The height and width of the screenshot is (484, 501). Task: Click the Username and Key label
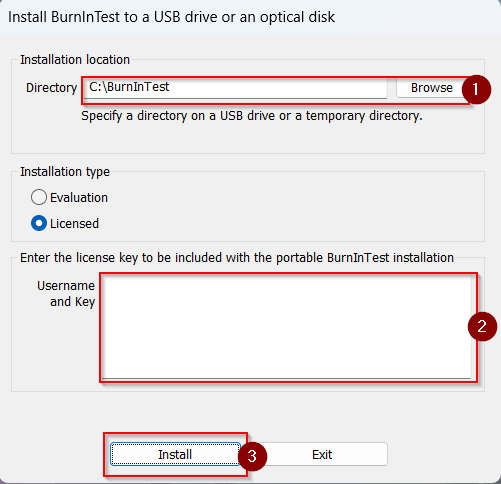[x=66, y=294]
